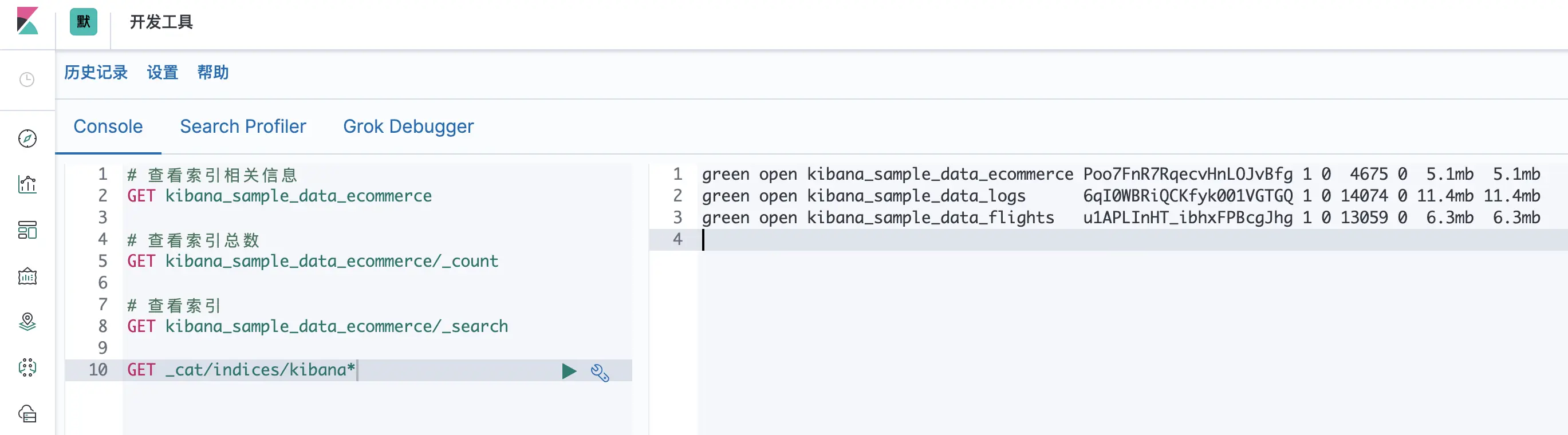Open Machine Learning icon in sidebar

(x=27, y=367)
